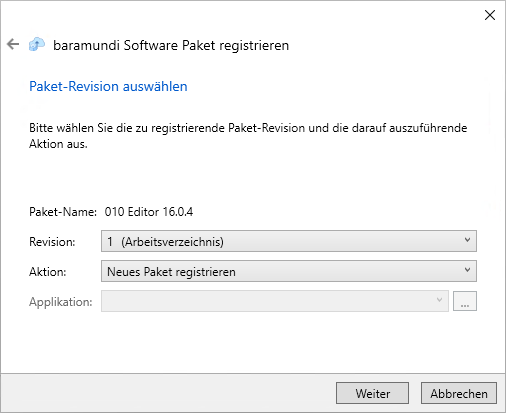Click the disabled Applikation combo box
506x413 pixels.
tap(275, 301)
